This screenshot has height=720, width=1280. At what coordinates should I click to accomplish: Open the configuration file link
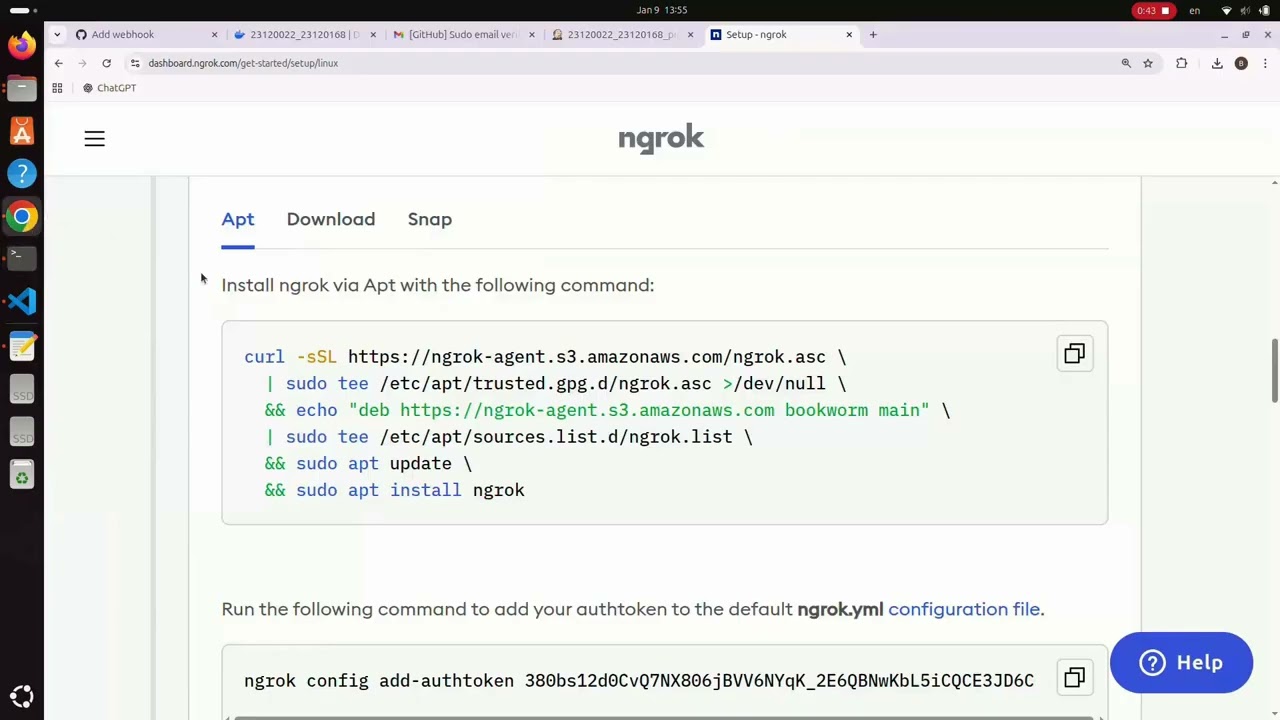pyautogui.click(x=964, y=609)
